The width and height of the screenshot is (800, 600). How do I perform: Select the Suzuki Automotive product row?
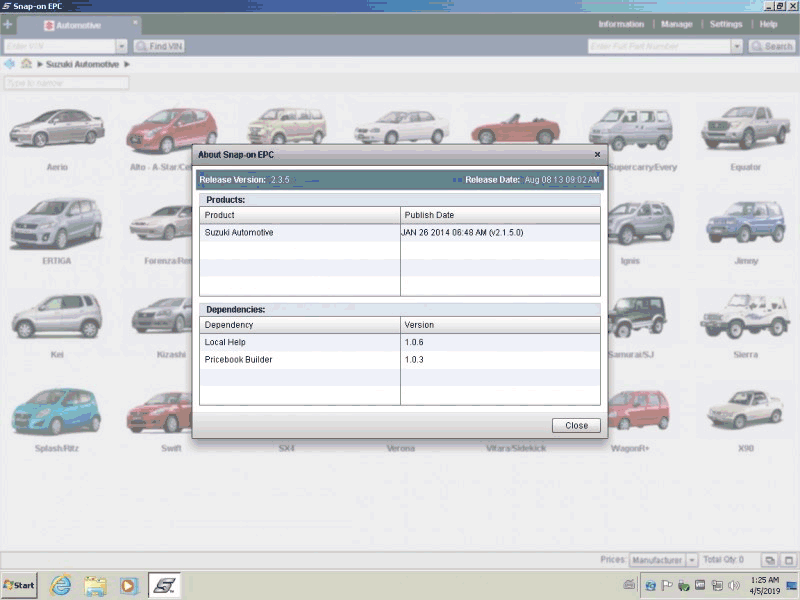click(x=400, y=233)
